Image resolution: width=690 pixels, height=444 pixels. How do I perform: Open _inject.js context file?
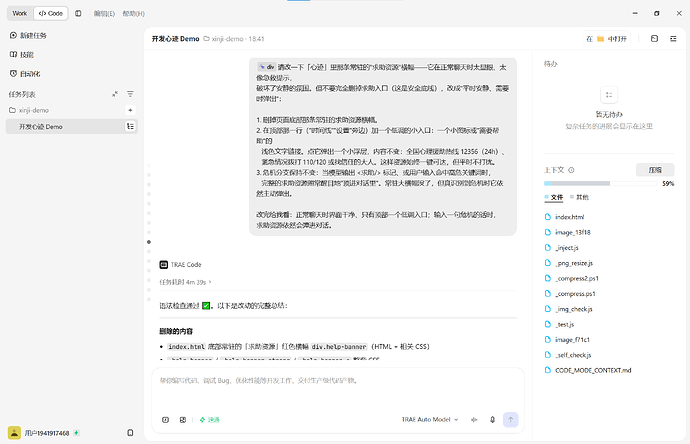click(x=562, y=248)
